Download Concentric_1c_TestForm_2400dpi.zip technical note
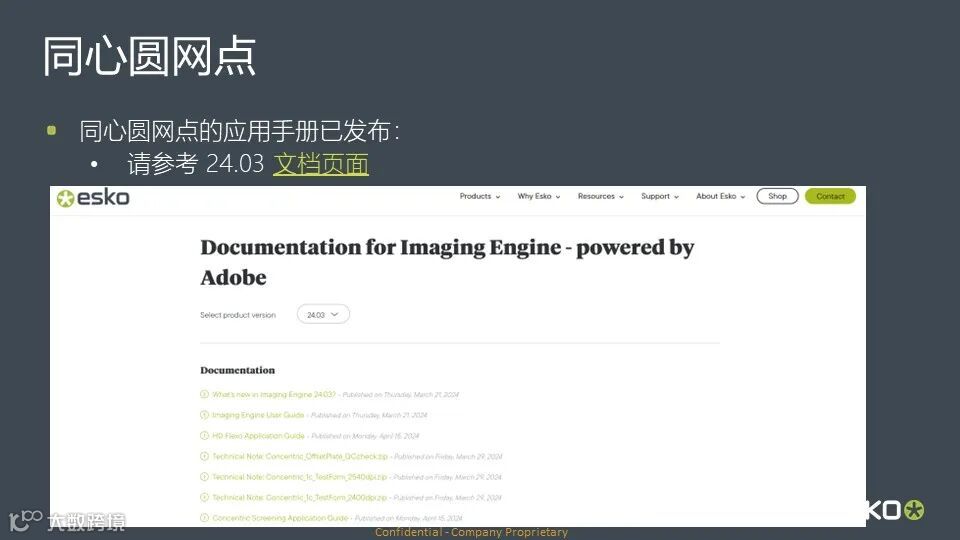 click(x=299, y=498)
